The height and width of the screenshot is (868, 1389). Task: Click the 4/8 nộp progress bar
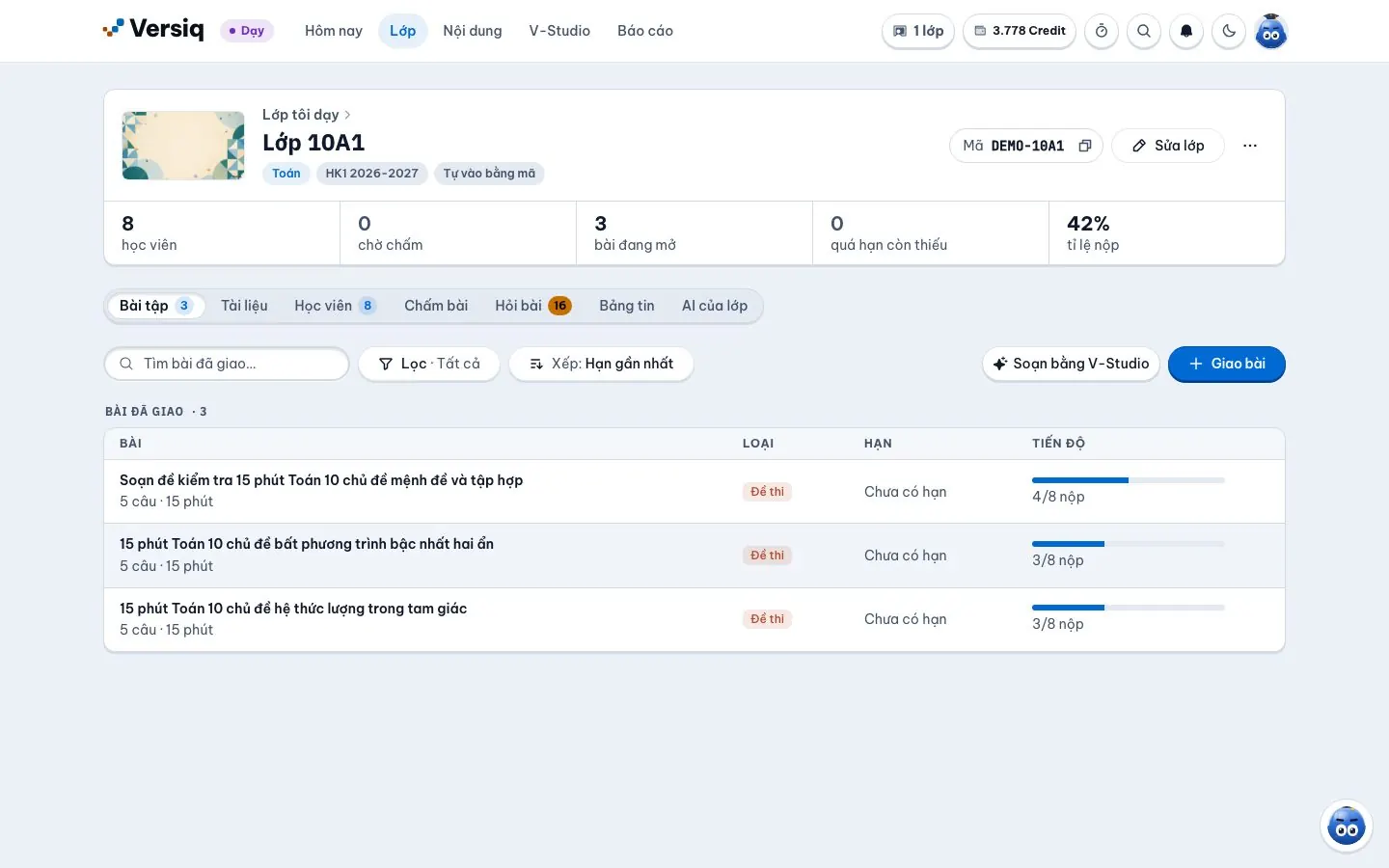[1129, 480]
